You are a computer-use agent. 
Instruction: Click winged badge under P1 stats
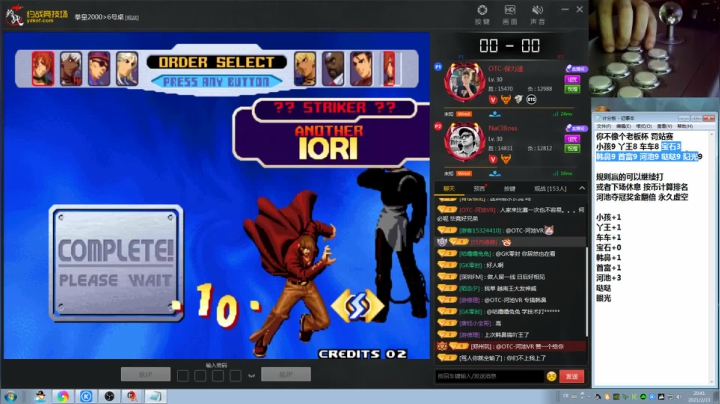(518, 100)
